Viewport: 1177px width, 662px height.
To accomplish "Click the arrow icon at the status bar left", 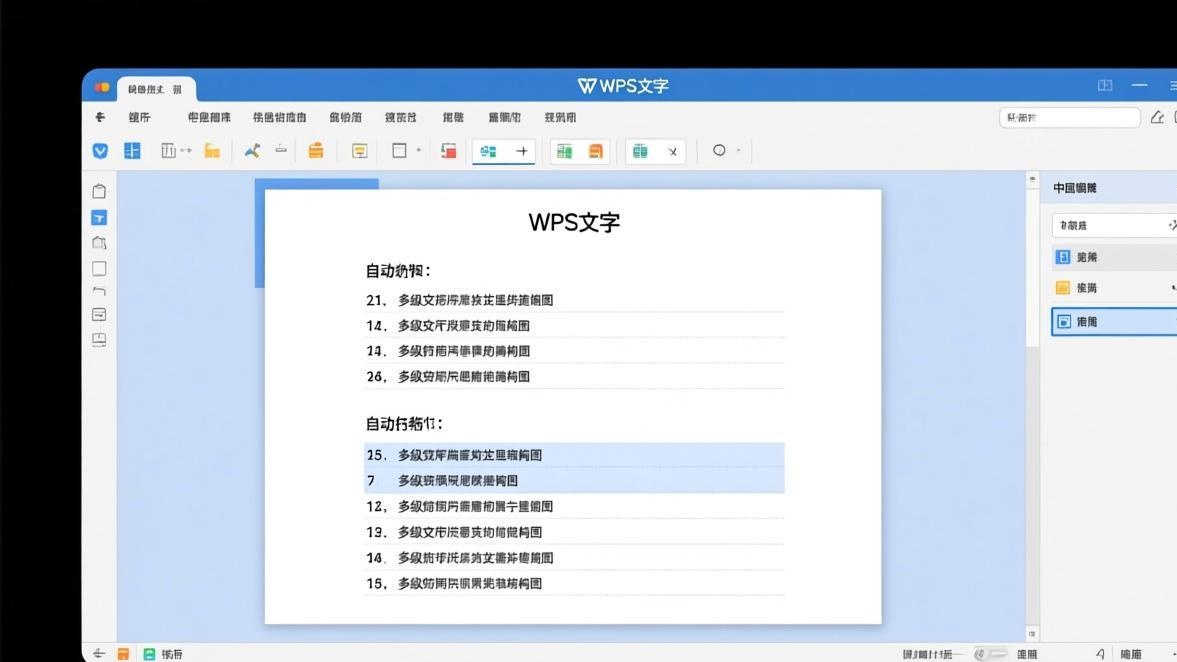I will tap(99, 654).
